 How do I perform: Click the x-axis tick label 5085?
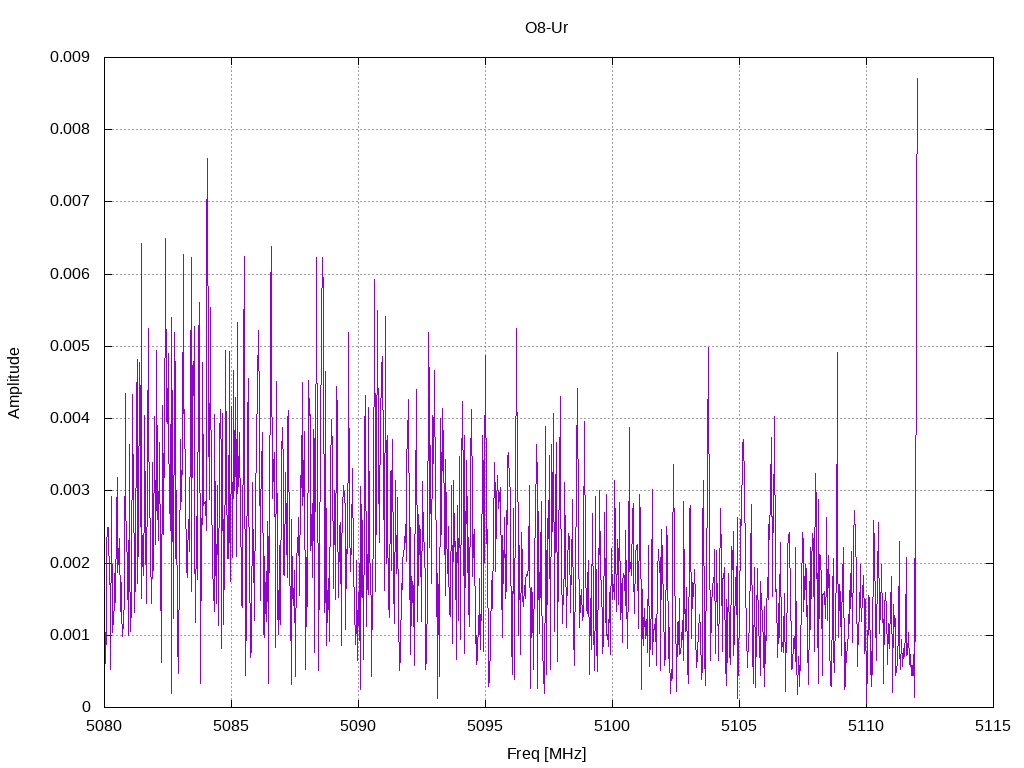point(231,726)
